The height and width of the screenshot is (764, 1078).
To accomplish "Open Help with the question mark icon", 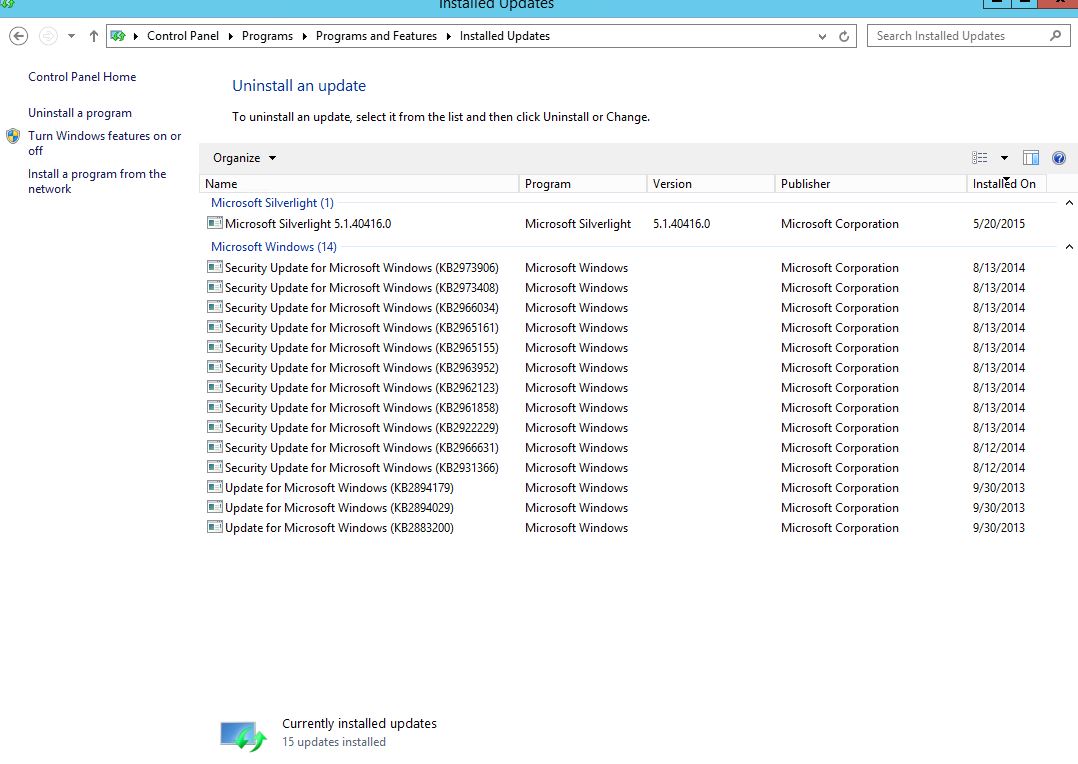I will pyautogui.click(x=1059, y=158).
